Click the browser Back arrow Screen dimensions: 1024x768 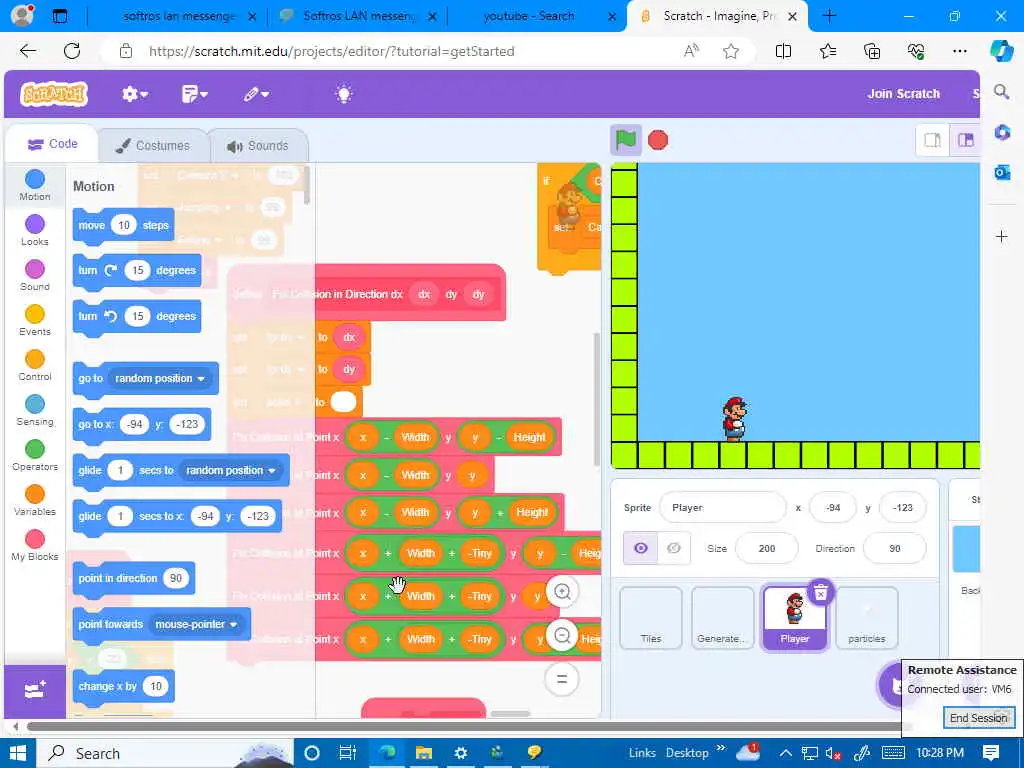(27, 51)
